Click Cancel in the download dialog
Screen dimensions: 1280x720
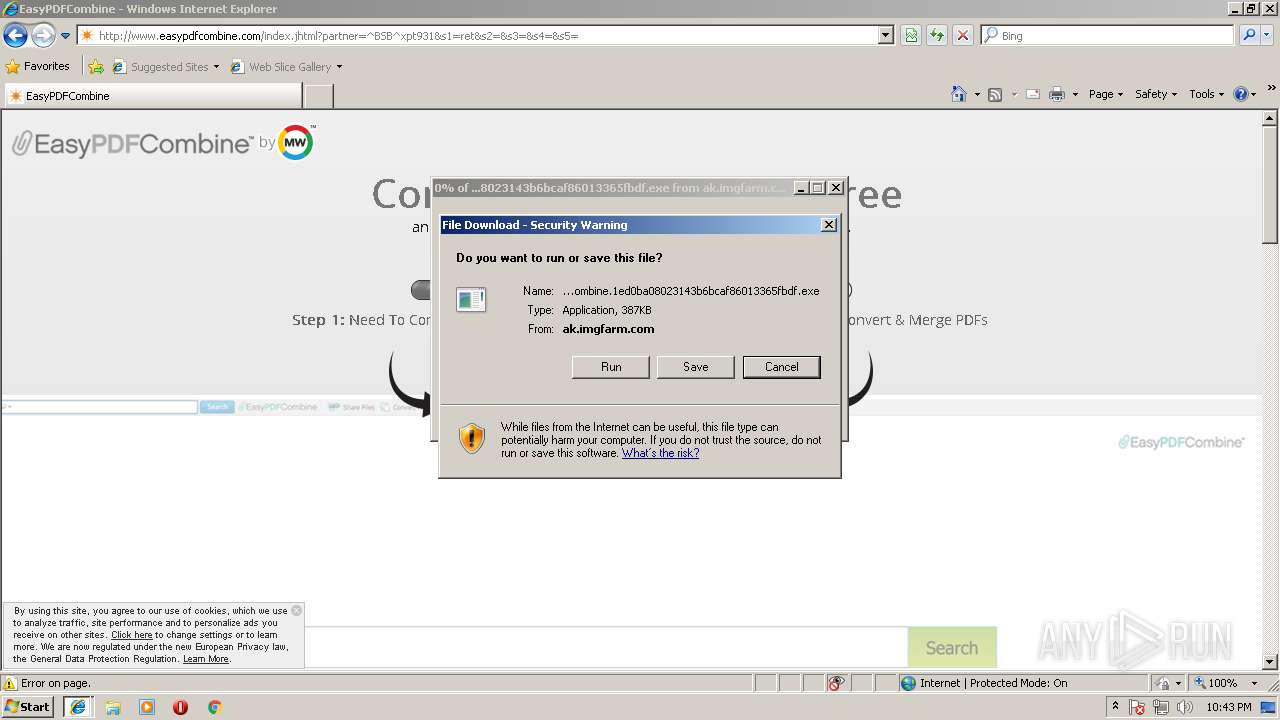pos(782,367)
